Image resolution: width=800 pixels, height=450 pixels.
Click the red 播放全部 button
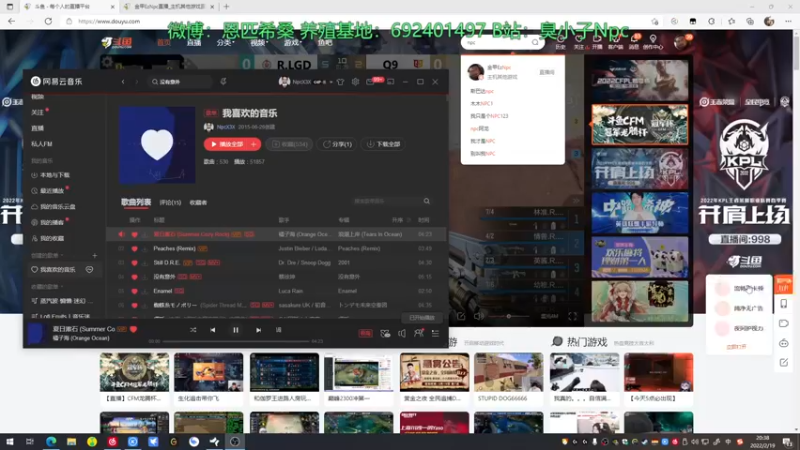point(227,144)
